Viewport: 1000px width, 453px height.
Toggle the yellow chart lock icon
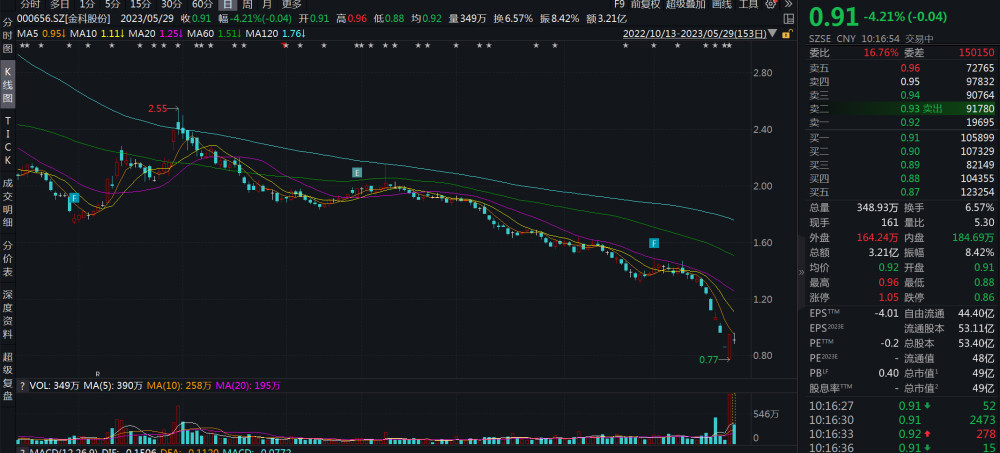click(x=790, y=34)
